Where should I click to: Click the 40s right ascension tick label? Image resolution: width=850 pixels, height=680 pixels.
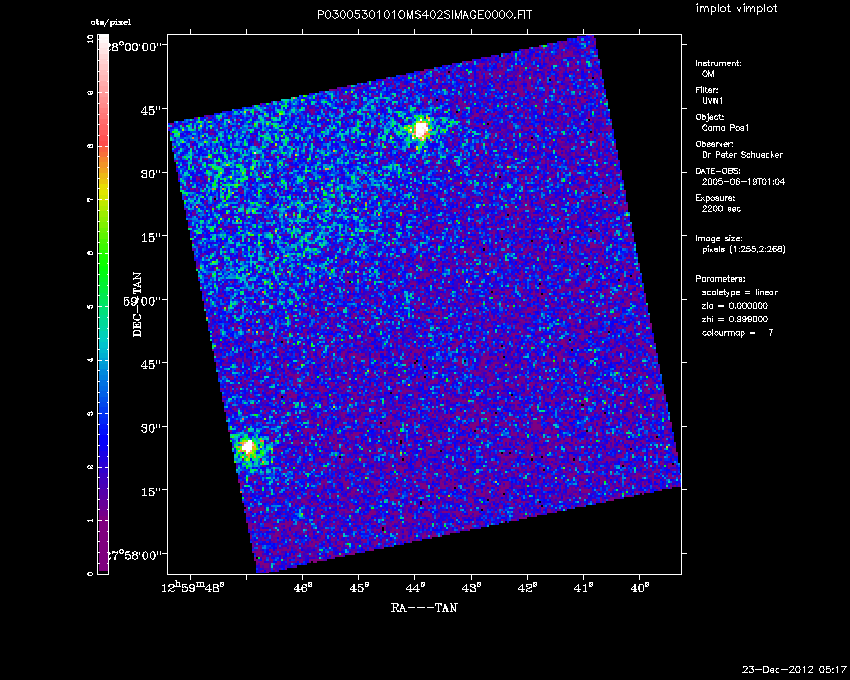point(641,588)
